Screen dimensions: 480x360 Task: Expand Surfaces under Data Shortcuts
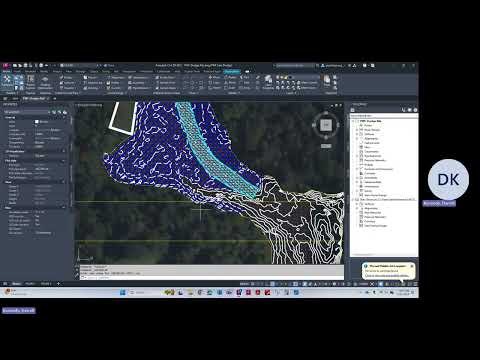(x=357, y=204)
